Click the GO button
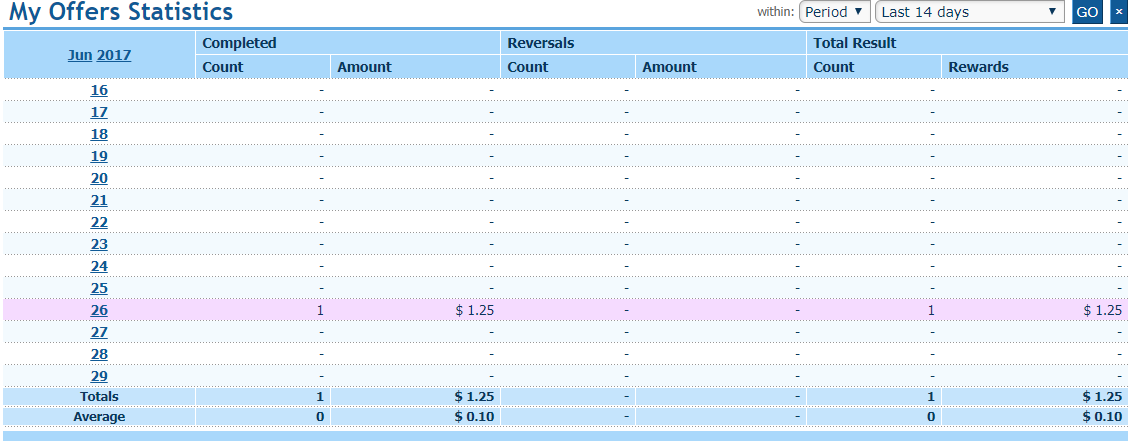The height and width of the screenshot is (445, 1134). [x=1086, y=13]
